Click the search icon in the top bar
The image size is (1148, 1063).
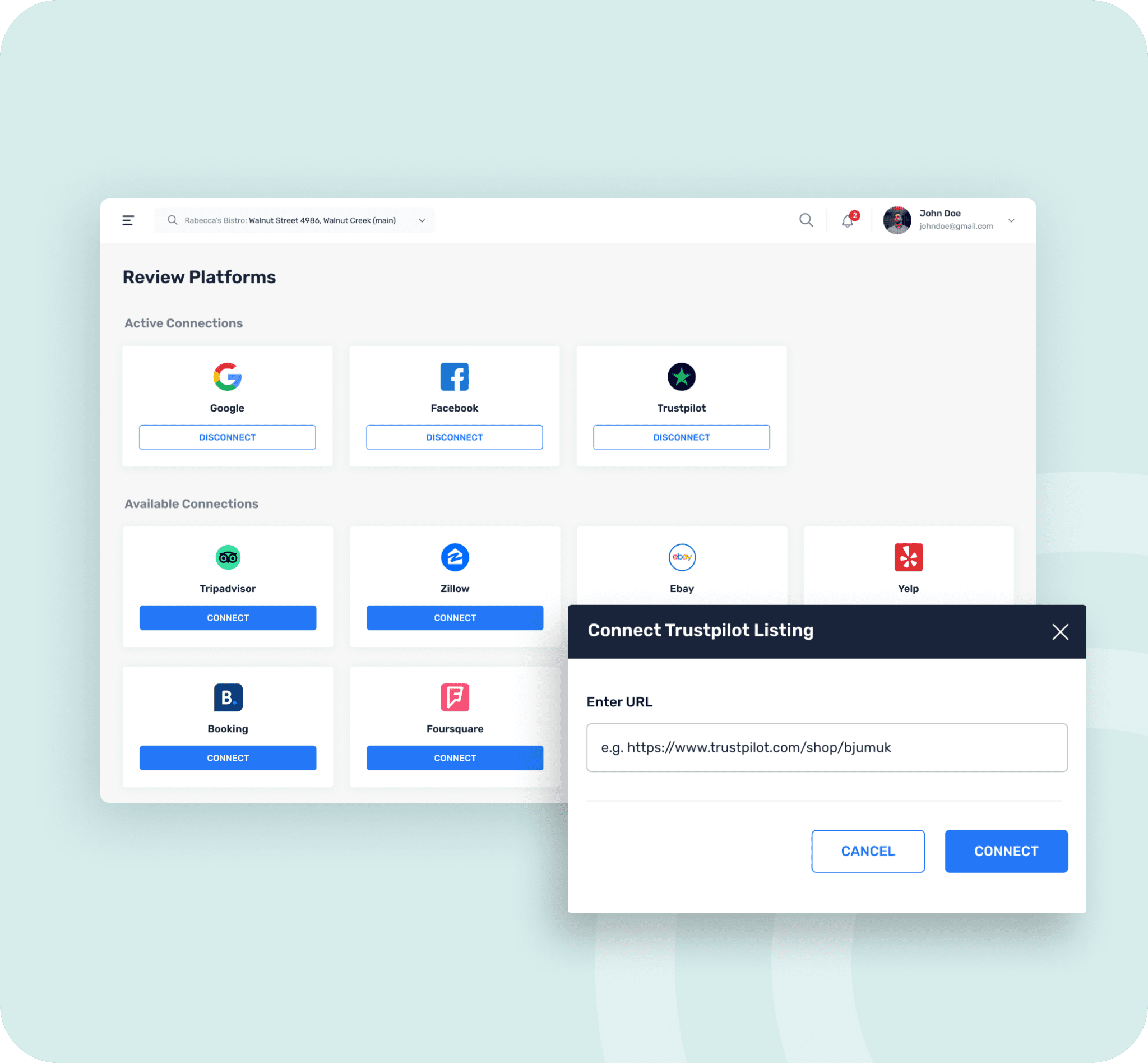806,220
